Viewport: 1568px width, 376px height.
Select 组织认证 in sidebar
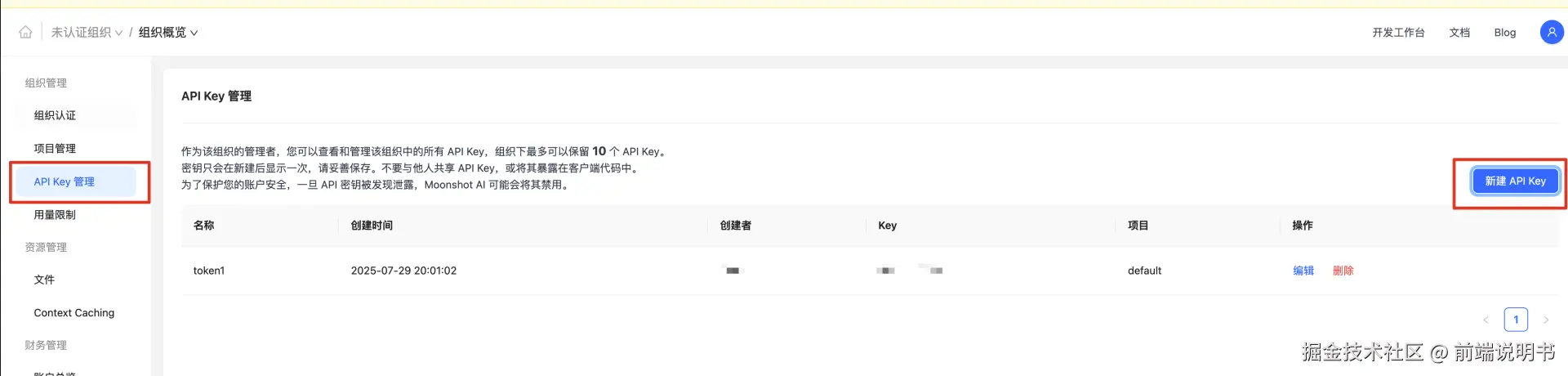[x=55, y=116]
